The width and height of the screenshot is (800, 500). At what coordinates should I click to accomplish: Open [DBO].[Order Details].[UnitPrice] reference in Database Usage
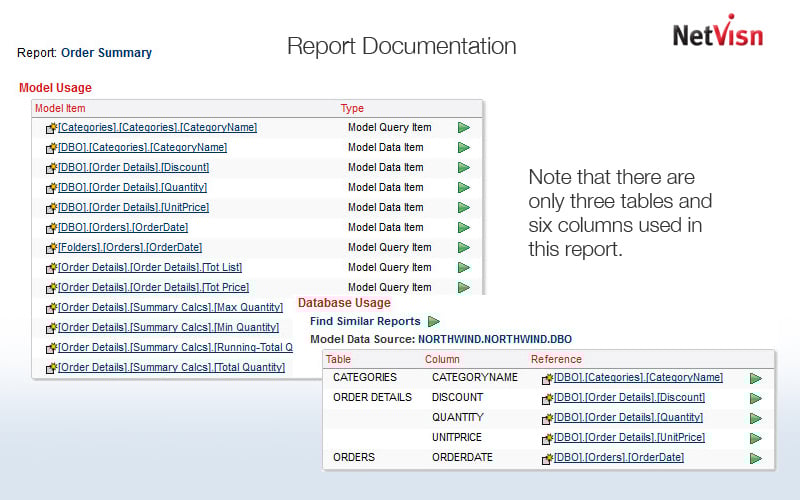tap(629, 438)
